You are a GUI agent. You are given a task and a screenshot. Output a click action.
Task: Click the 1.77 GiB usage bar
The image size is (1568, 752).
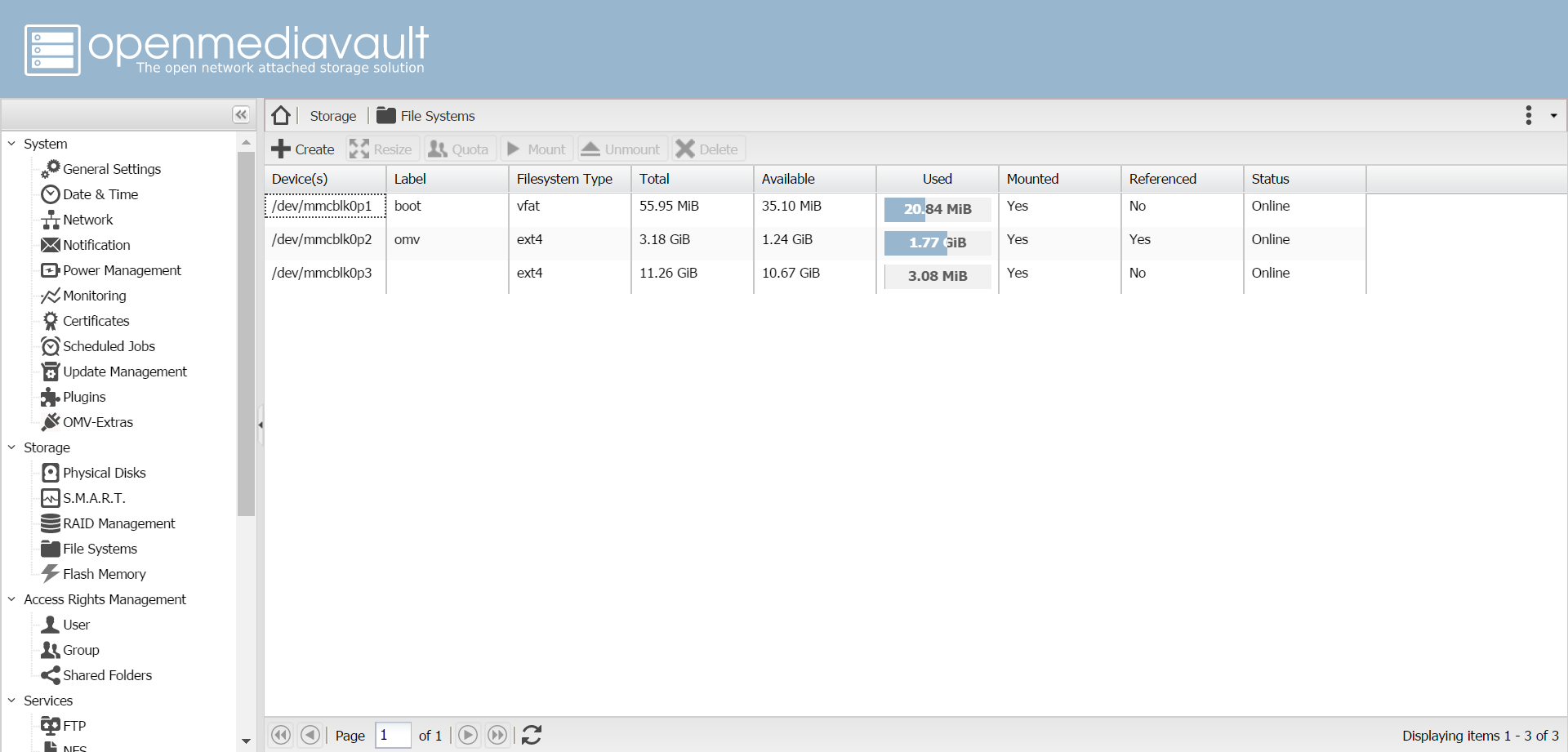[938, 243]
